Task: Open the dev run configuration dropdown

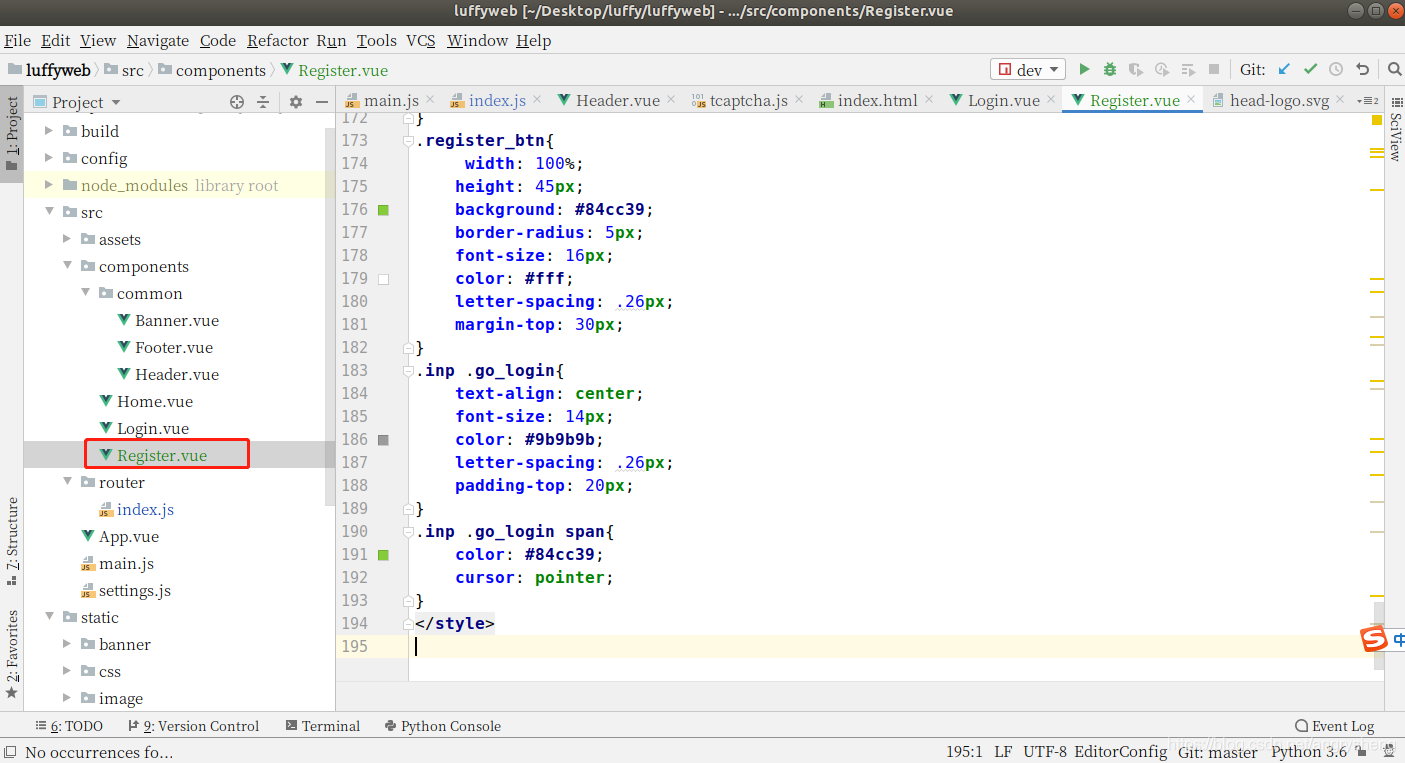Action: coord(1027,70)
